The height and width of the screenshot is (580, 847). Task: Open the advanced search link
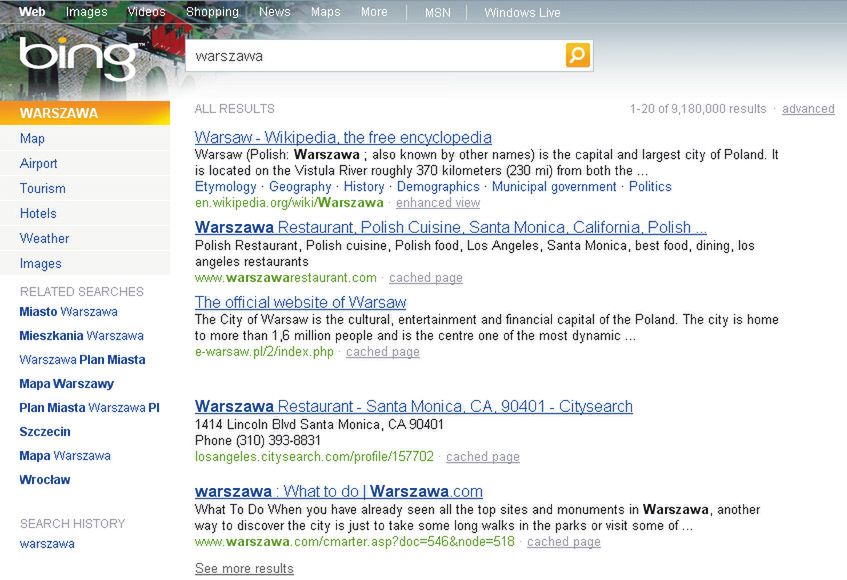point(808,109)
